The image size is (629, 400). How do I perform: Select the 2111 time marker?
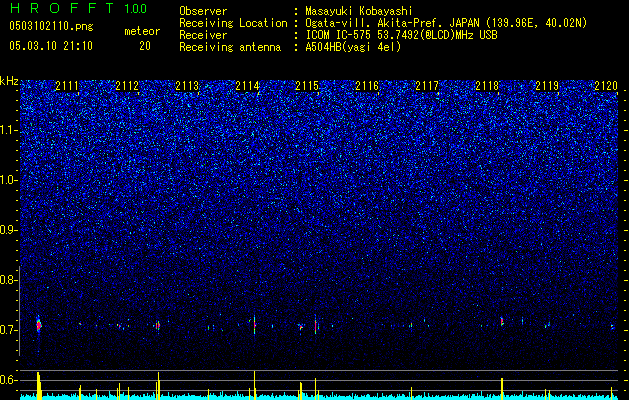point(67,86)
